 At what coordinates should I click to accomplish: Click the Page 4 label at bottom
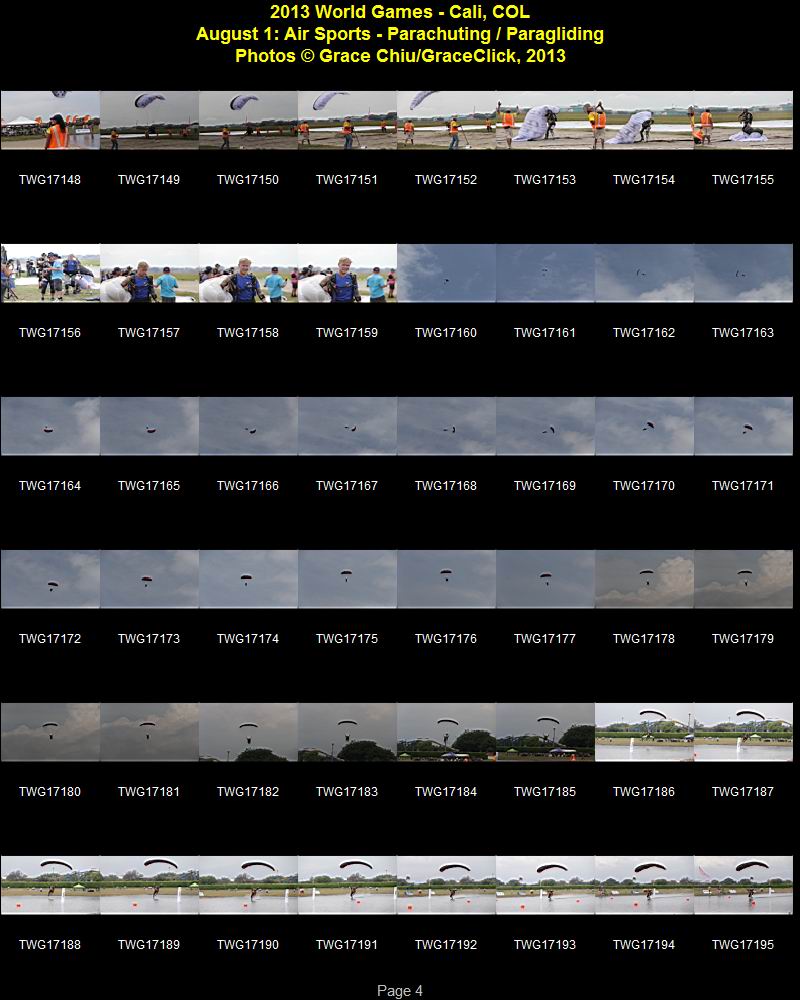[x=400, y=990]
